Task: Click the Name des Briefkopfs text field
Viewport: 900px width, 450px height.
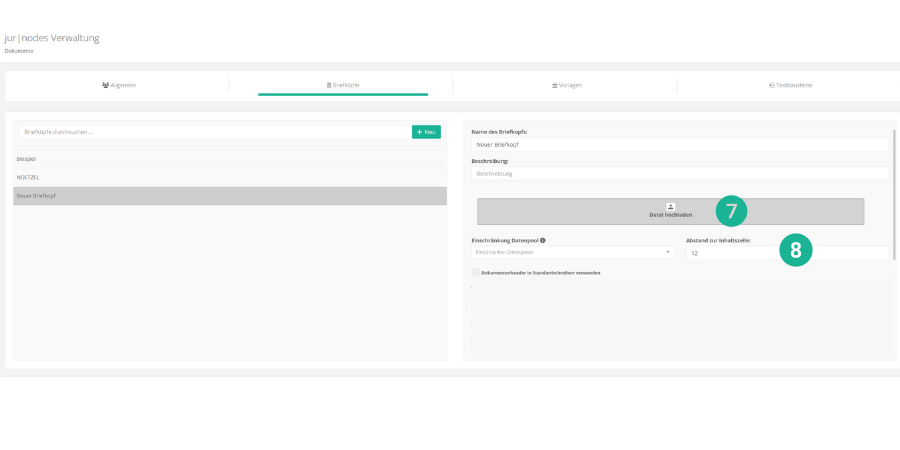Action: click(x=679, y=144)
